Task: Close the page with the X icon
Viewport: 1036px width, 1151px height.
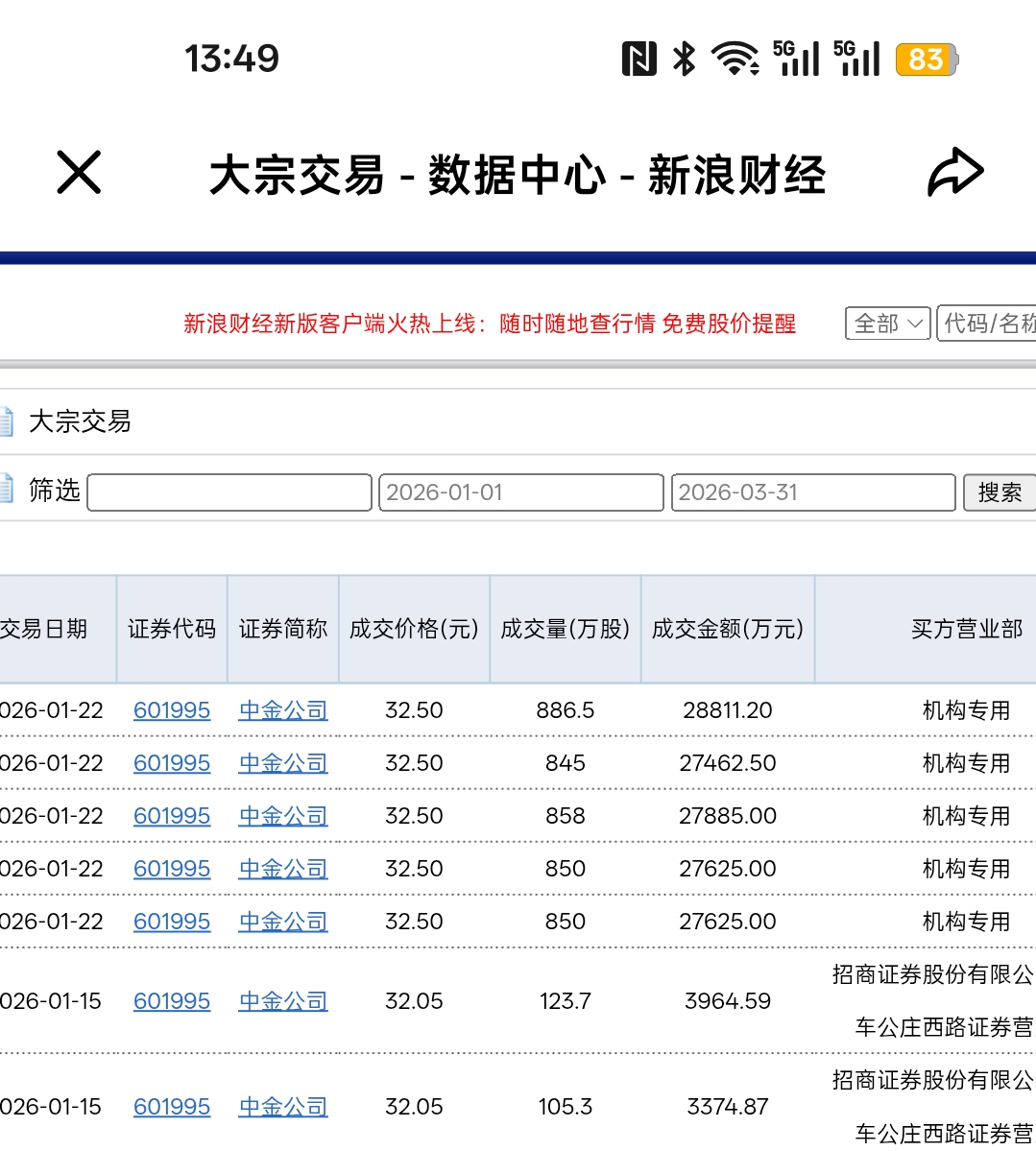Action: pyautogui.click(x=79, y=173)
